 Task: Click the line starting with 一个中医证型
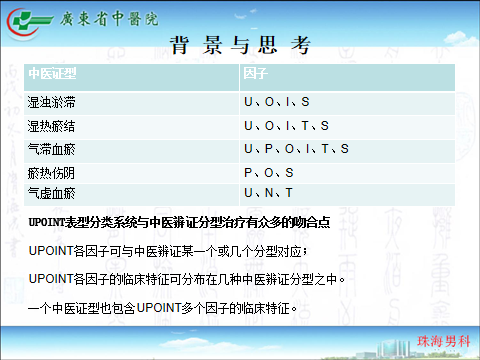(x=162, y=308)
